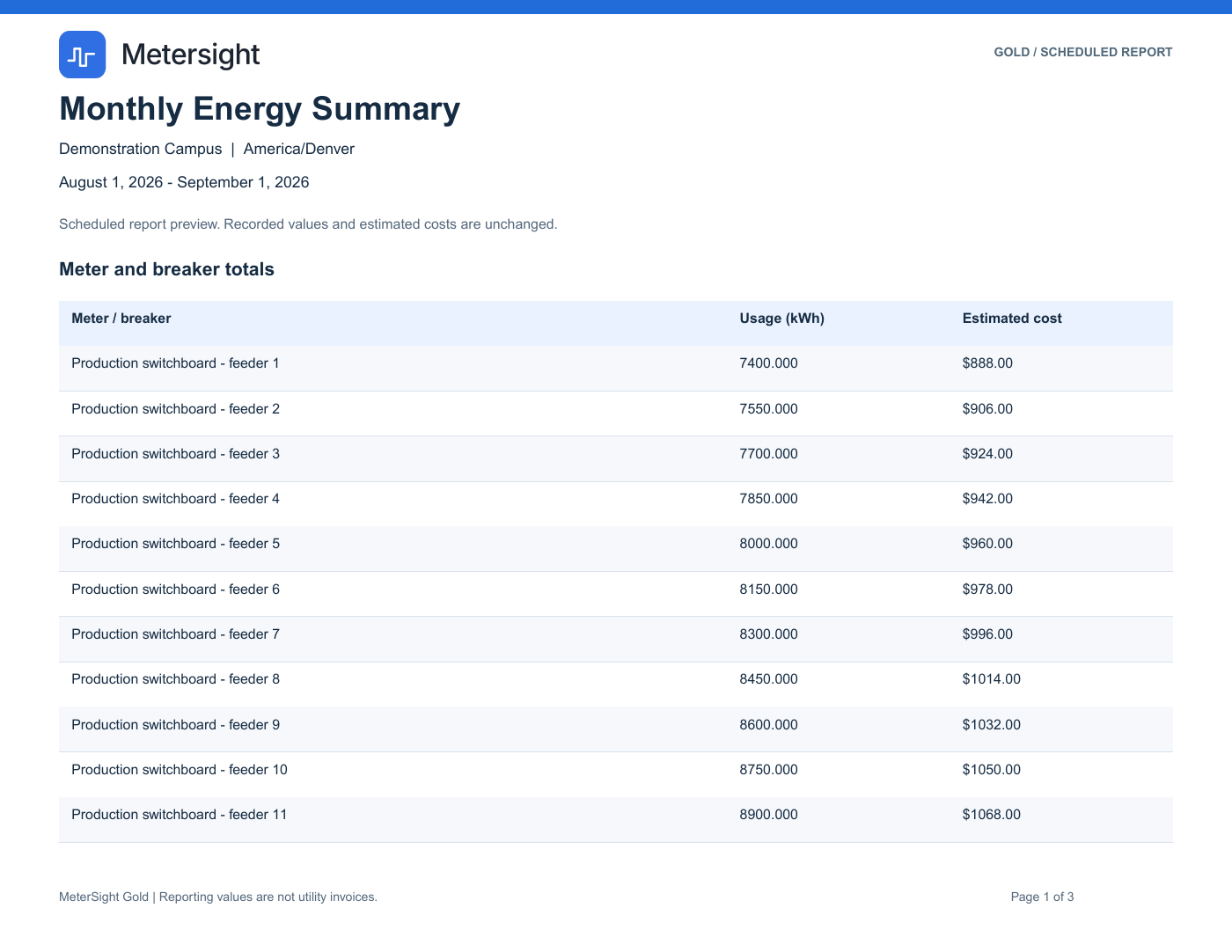Select the Production switchboard - feeder 6 row name
This screenshot has height=952, width=1232.
coord(176,590)
